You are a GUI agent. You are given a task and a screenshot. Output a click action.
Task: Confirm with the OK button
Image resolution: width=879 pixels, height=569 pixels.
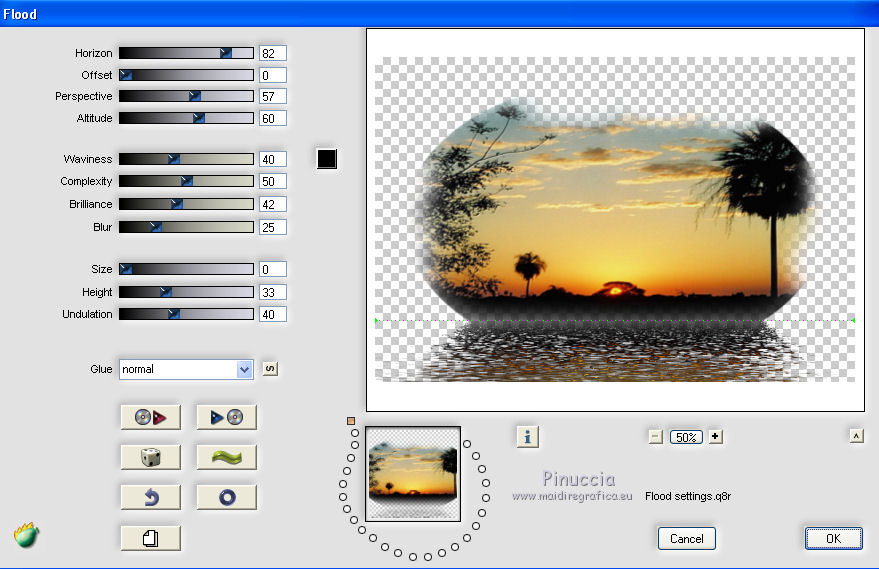click(x=834, y=539)
